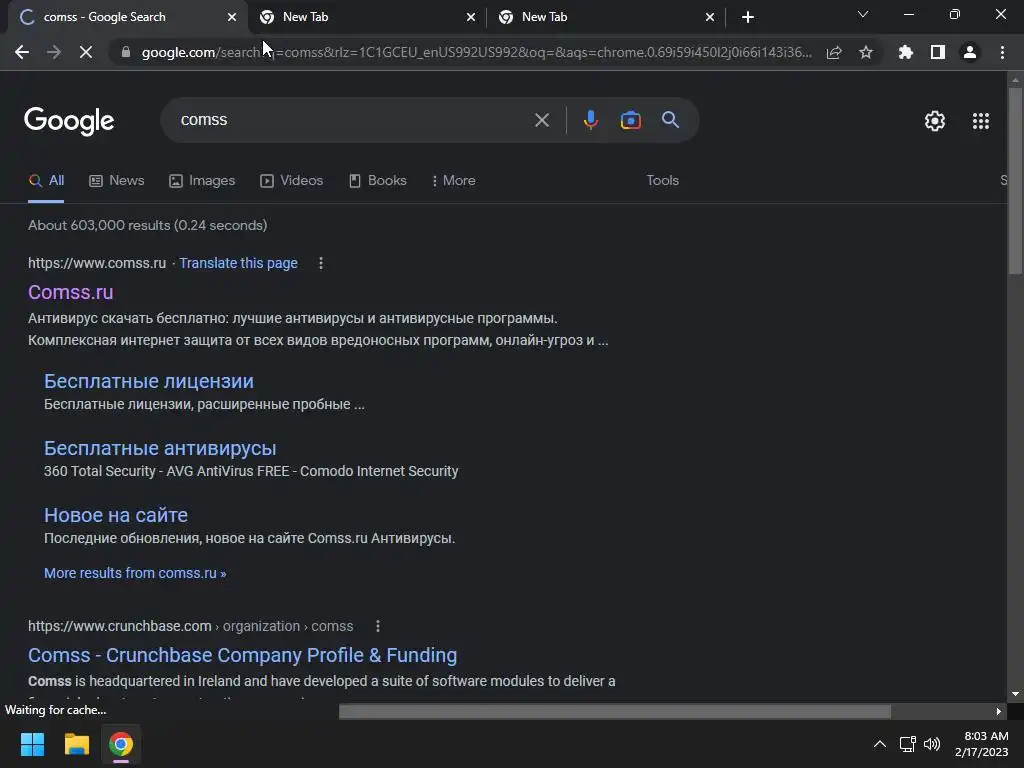Click the site lock icon in address bar

tap(125, 52)
